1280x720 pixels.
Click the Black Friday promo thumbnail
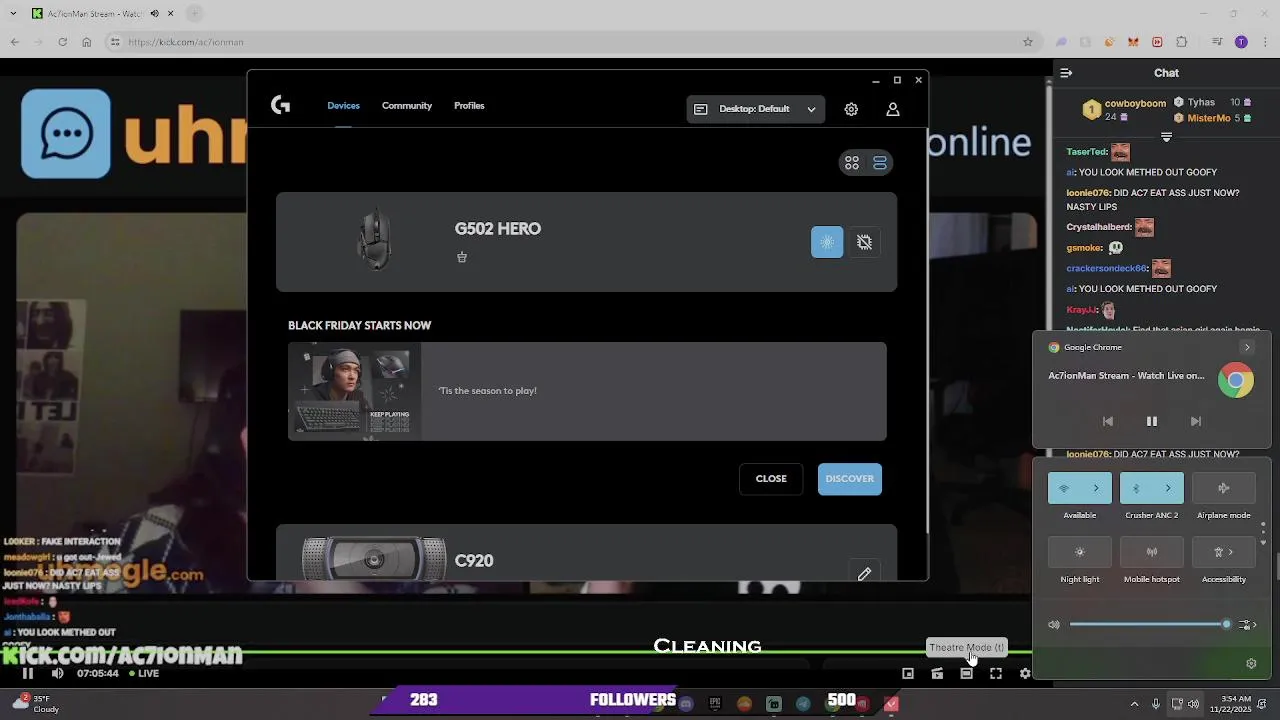pyautogui.click(x=355, y=391)
